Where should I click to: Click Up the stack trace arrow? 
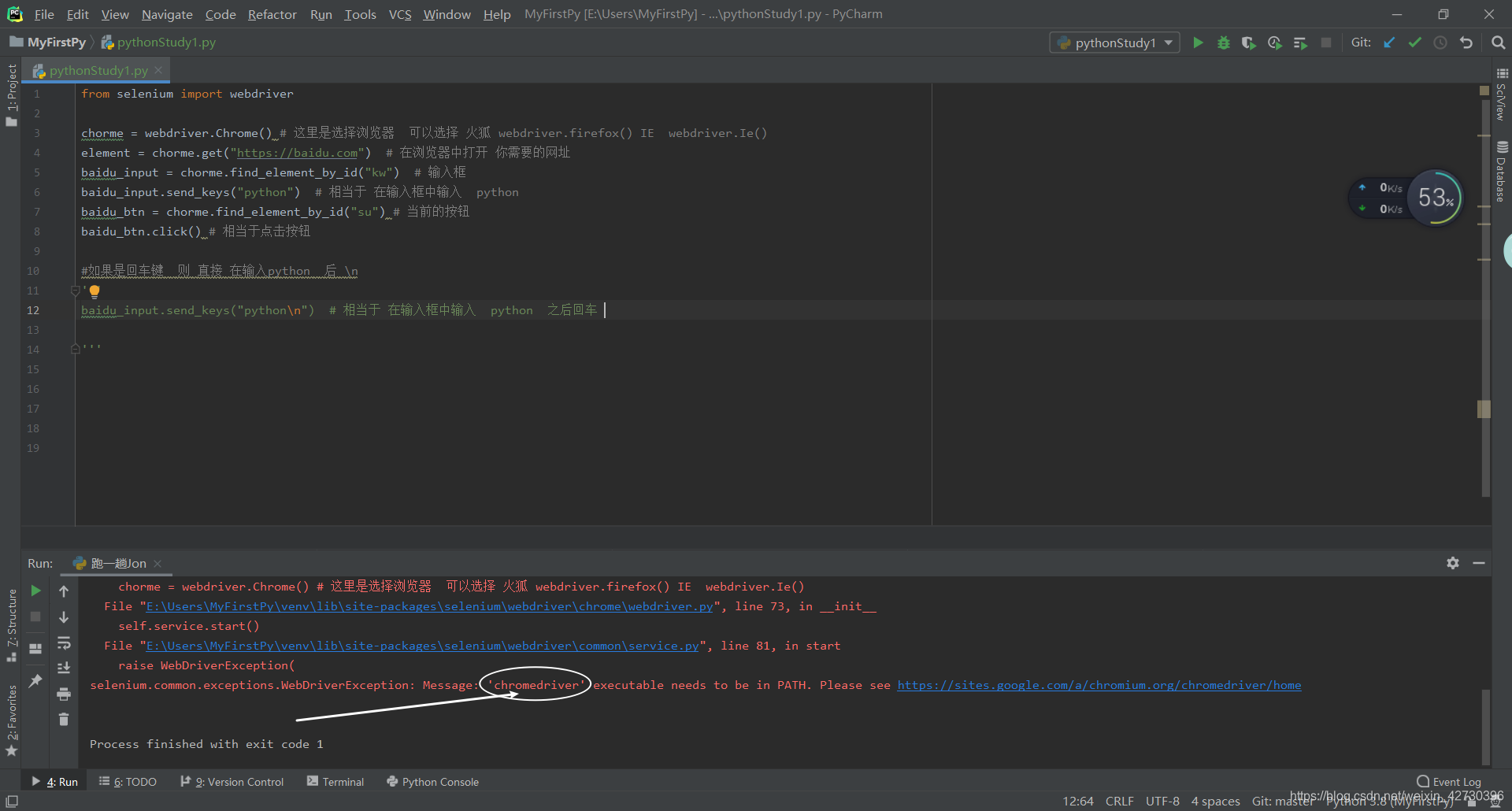click(64, 591)
